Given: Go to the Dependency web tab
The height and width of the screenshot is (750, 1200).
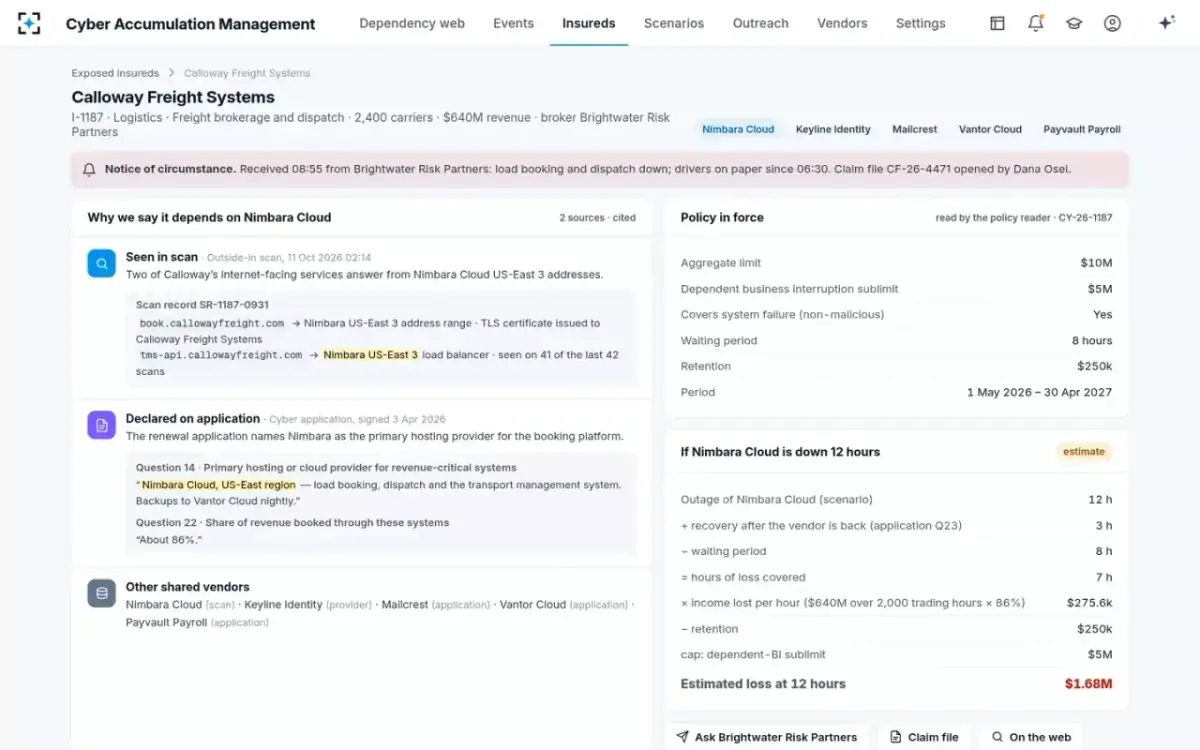Looking at the screenshot, I should click(x=412, y=23).
